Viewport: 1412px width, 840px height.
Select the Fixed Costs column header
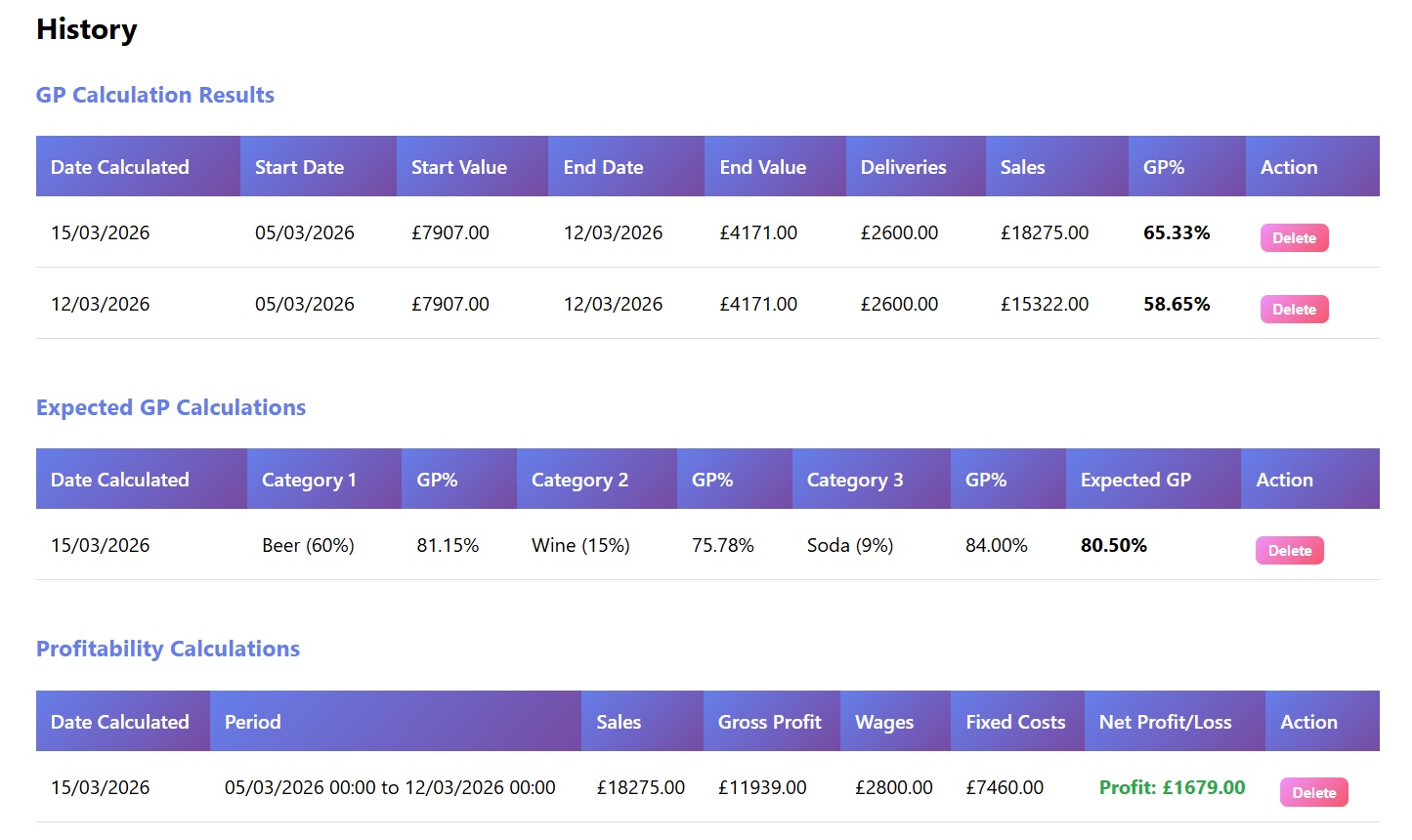pos(1015,722)
